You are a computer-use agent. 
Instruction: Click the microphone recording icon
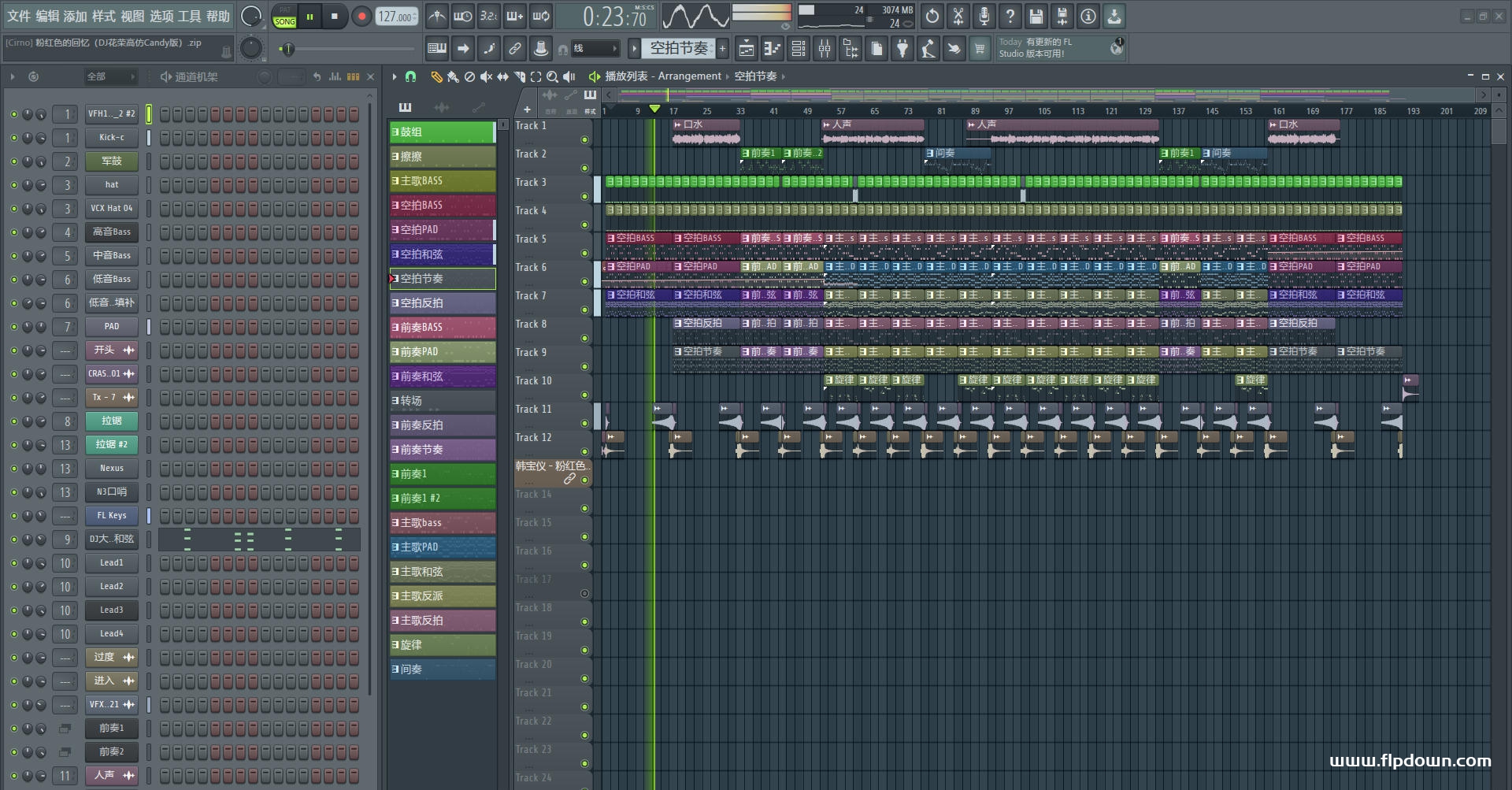984,16
